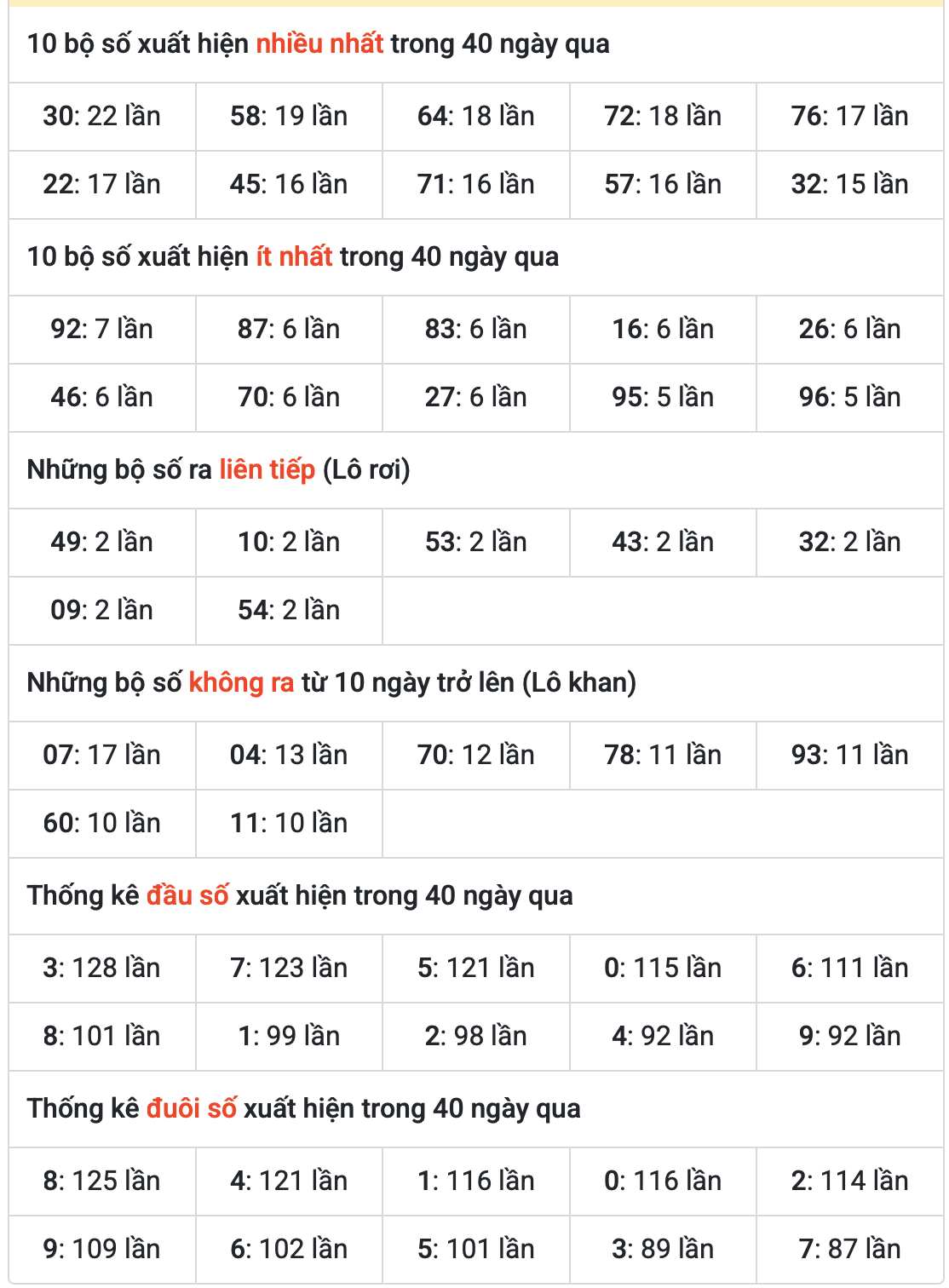
Task: Select the '57: 16 lần' entry
Action: coord(663,185)
